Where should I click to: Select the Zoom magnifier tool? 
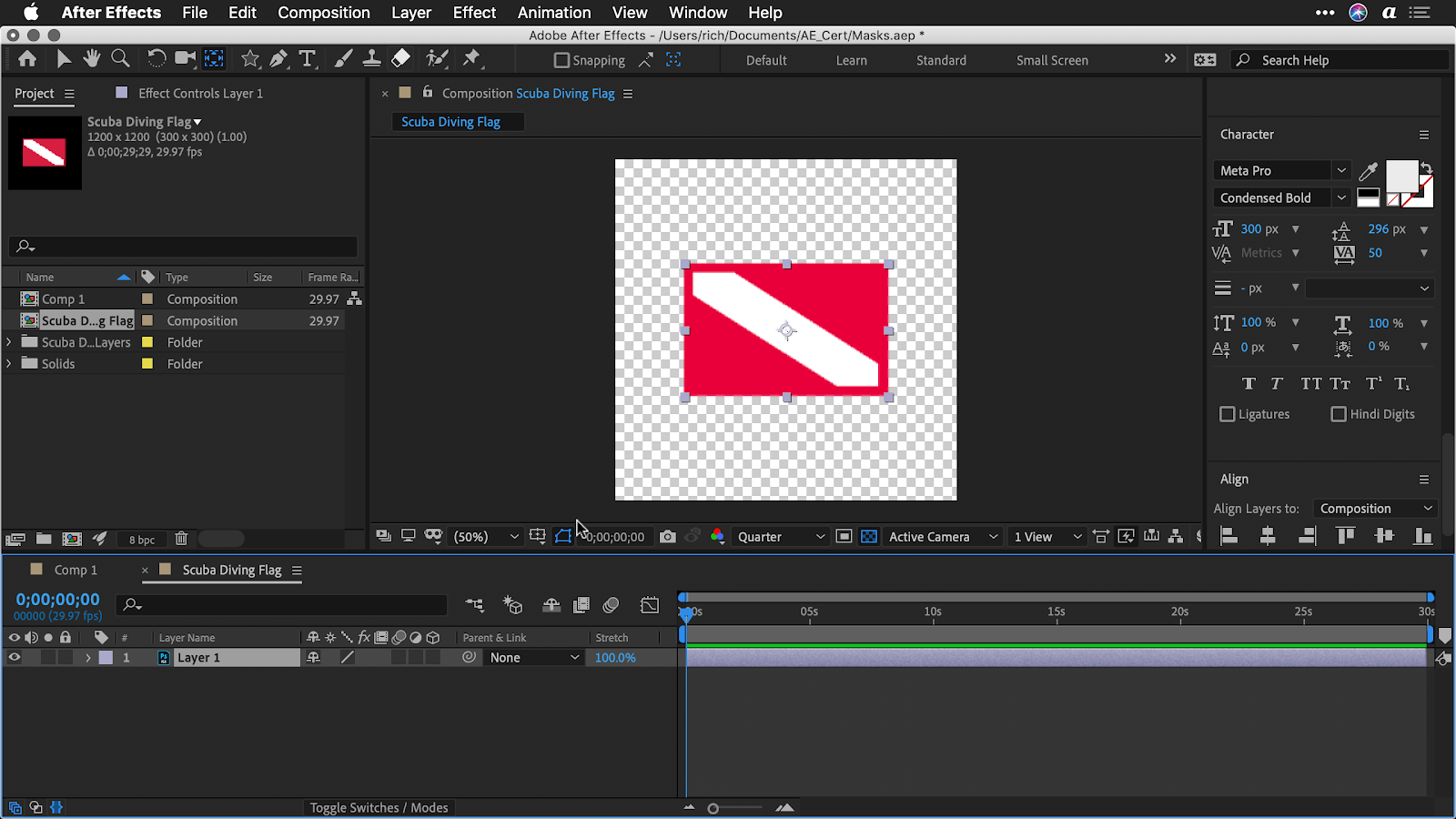120,59
